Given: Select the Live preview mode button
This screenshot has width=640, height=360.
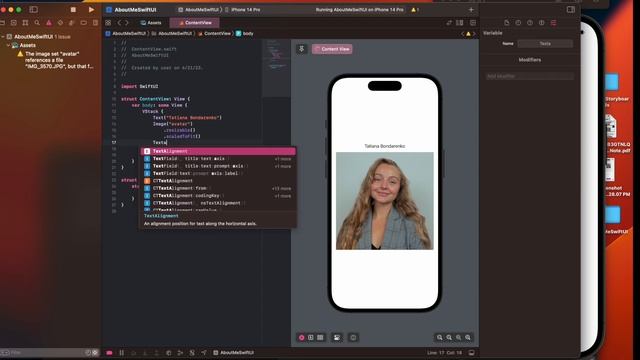Looking at the screenshot, I should (302, 338).
